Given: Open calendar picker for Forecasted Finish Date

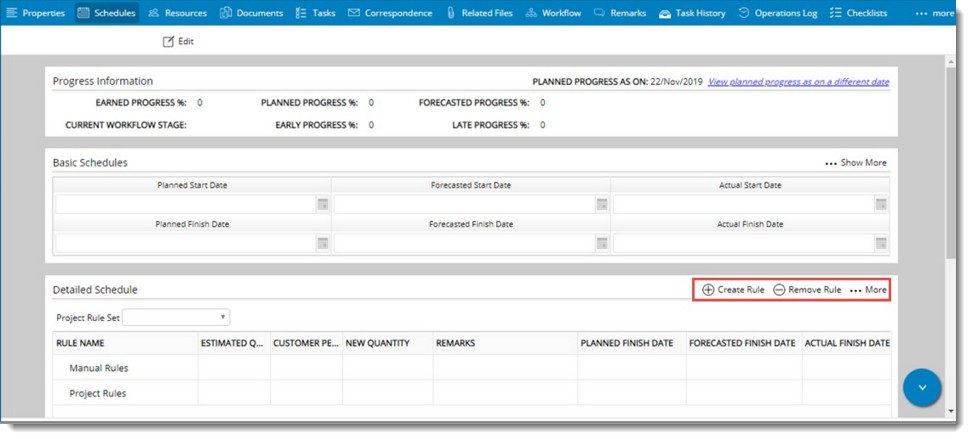Looking at the screenshot, I should click(602, 243).
